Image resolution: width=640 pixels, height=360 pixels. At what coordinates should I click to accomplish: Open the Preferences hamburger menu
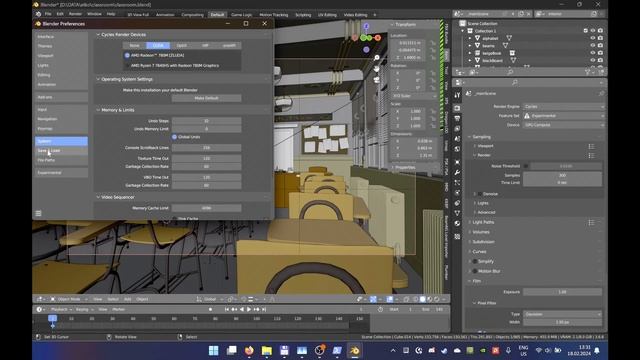click(x=38, y=213)
